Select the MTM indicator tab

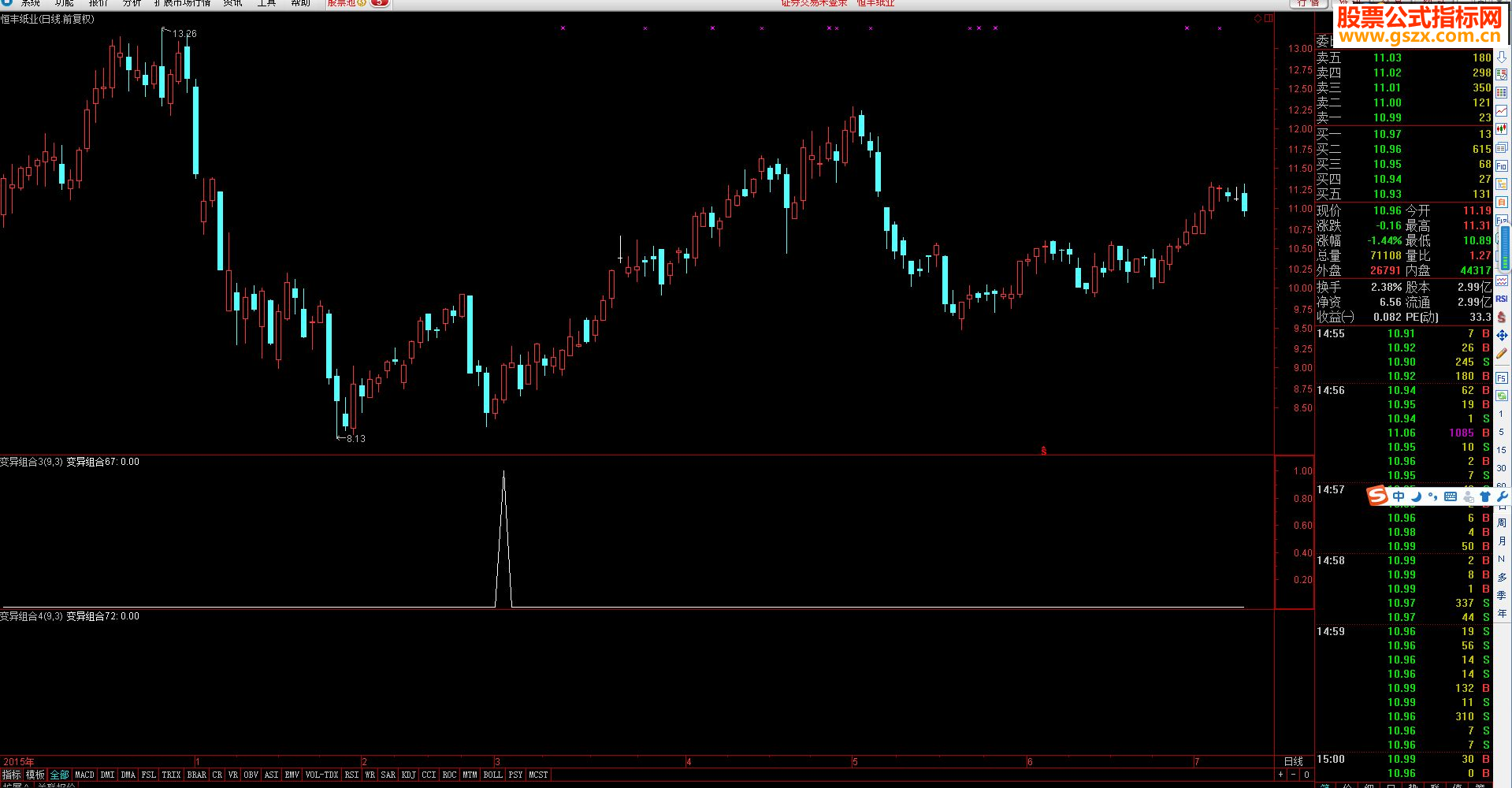tap(470, 775)
